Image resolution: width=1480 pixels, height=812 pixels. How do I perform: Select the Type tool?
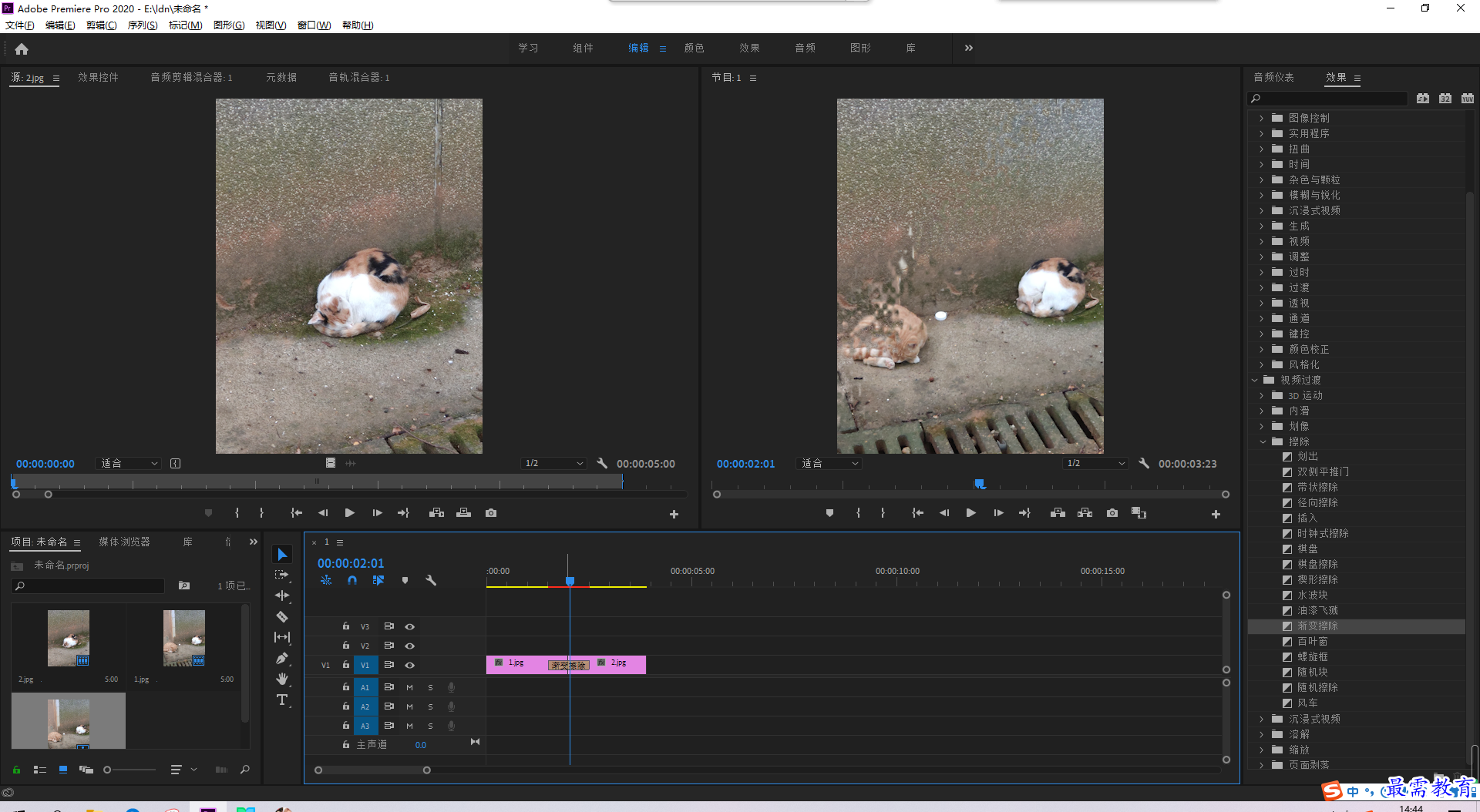[282, 700]
